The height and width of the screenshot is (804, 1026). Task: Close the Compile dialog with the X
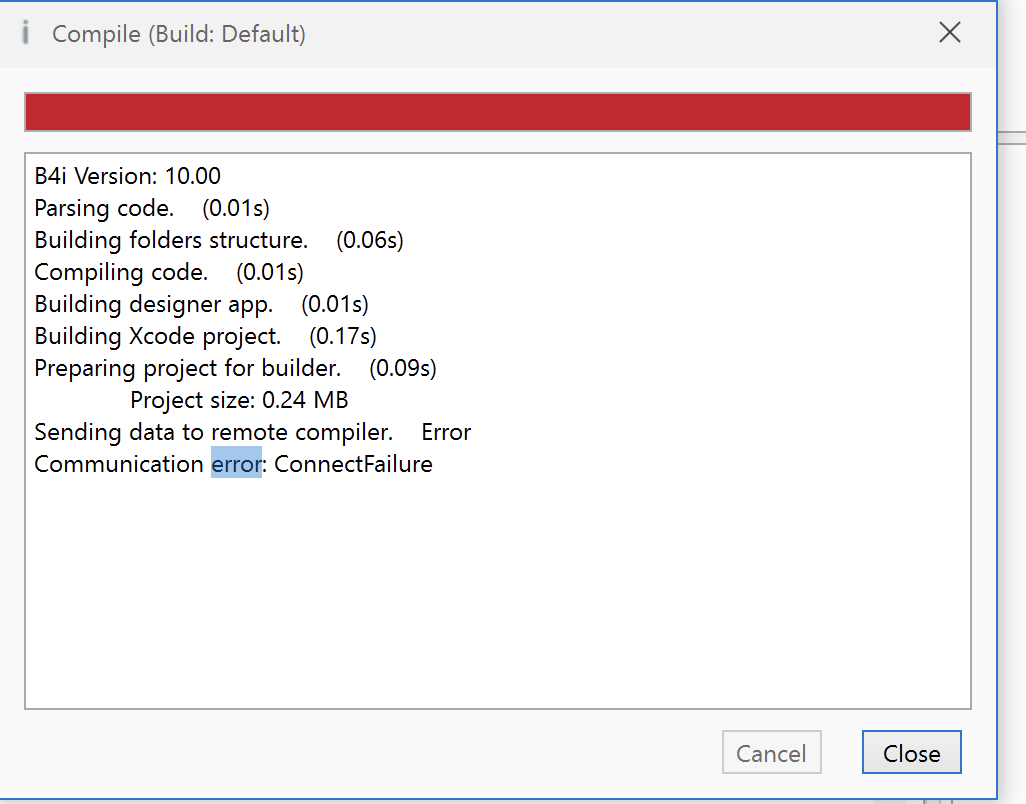950,33
